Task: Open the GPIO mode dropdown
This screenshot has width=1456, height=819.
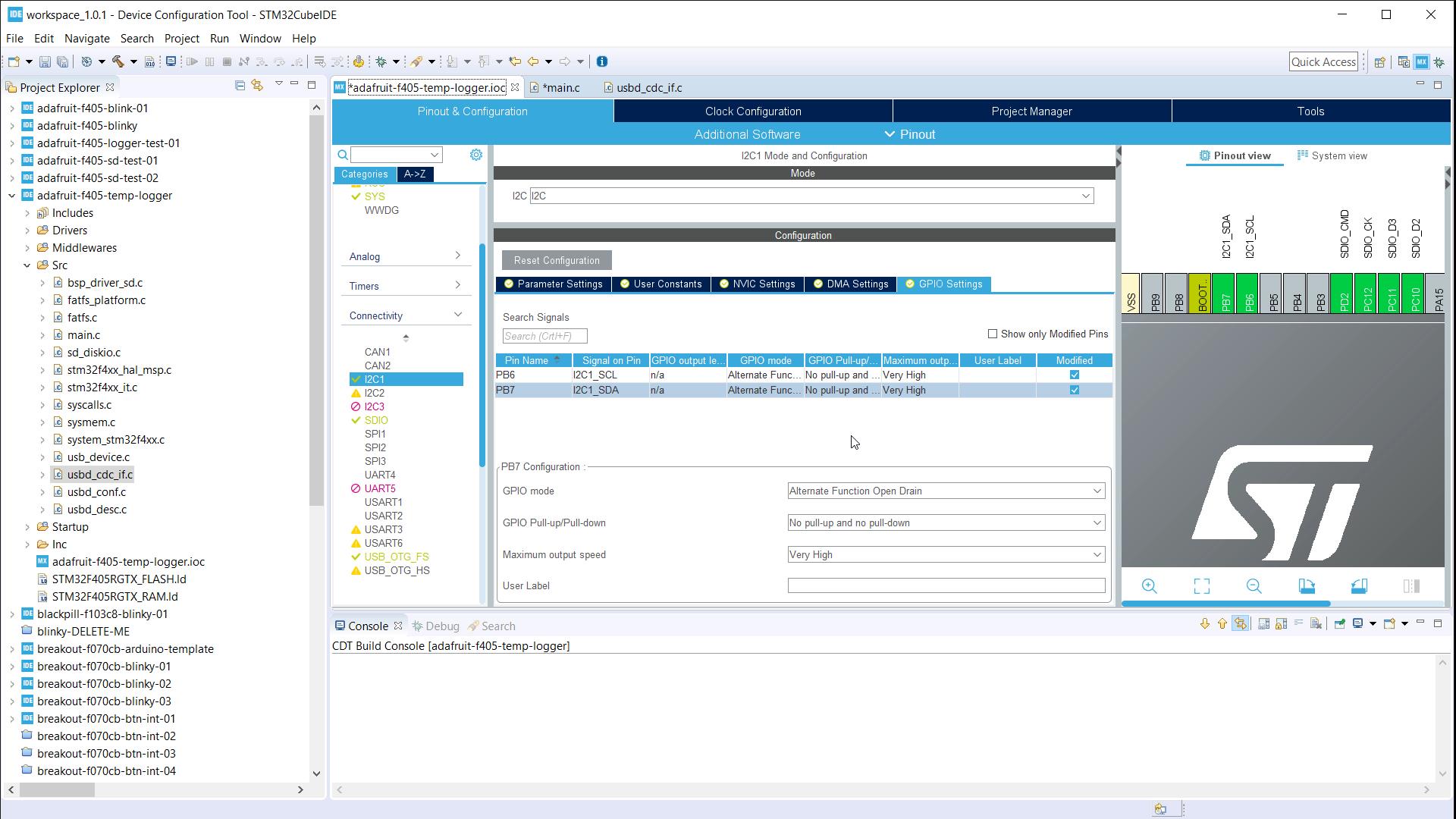Action: 946,491
